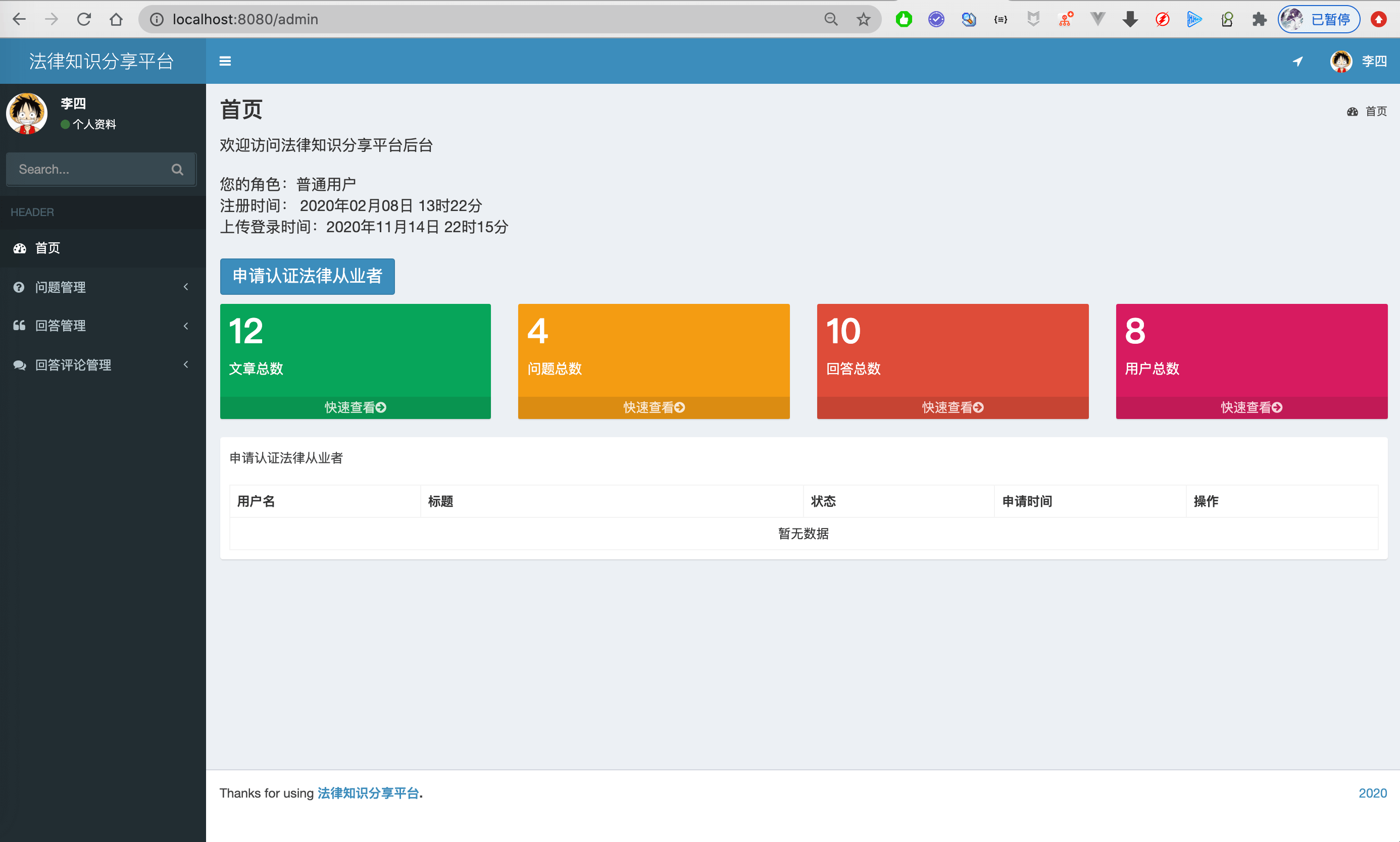Click 申请认证法律从业者 button
Screen dimensions: 1400x842
tap(307, 276)
